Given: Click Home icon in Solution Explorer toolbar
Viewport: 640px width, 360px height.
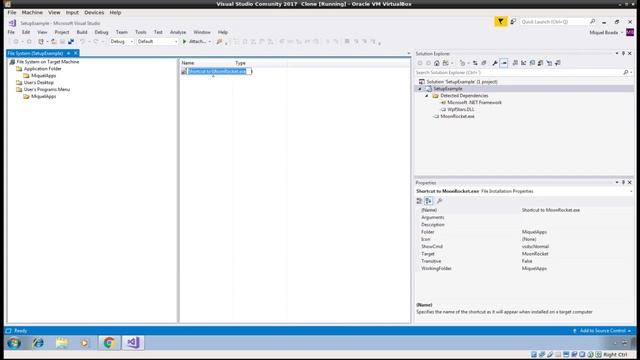Looking at the screenshot, I should (437, 63).
